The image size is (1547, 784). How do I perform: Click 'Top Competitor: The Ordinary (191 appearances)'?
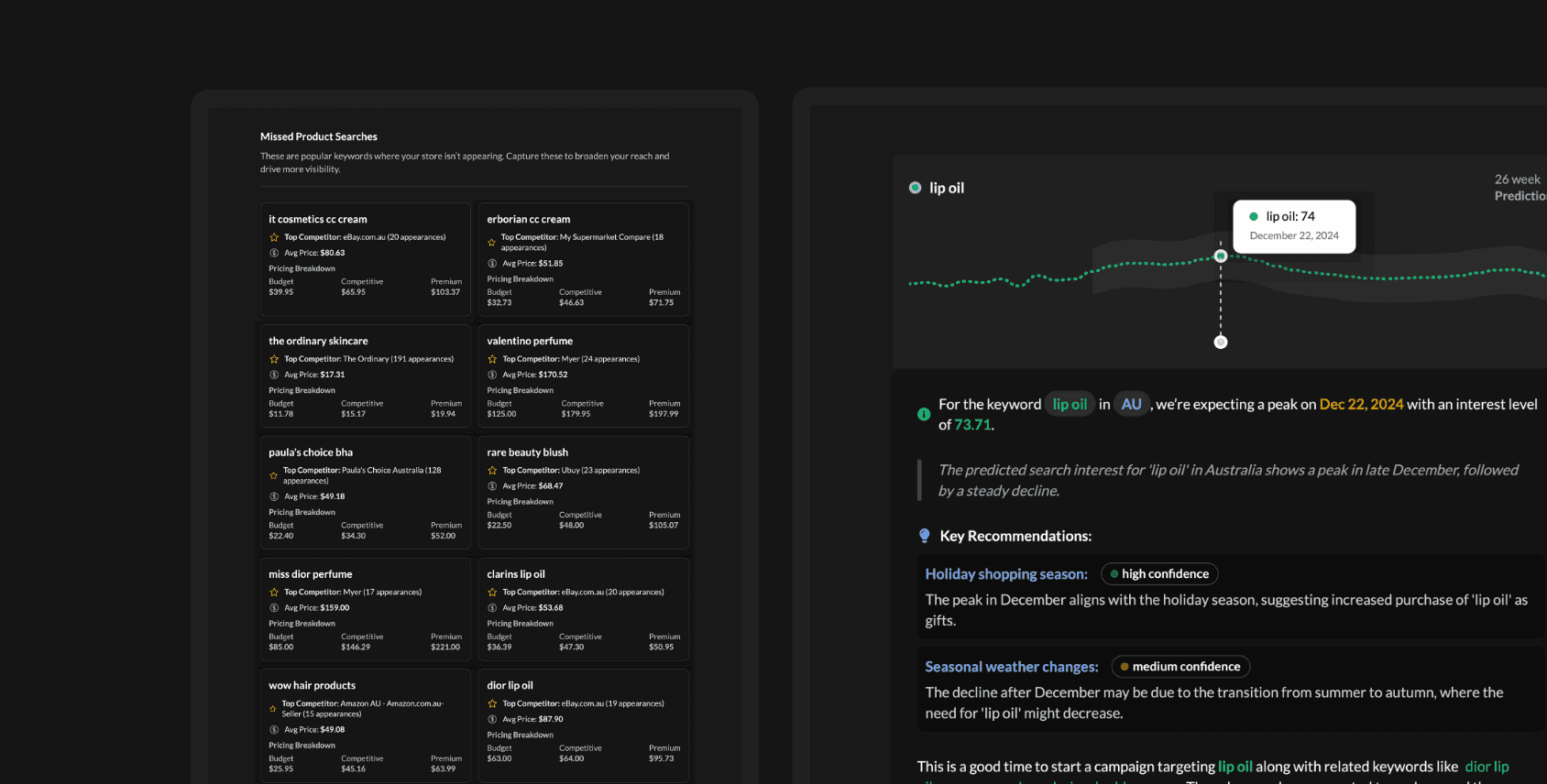coord(369,359)
